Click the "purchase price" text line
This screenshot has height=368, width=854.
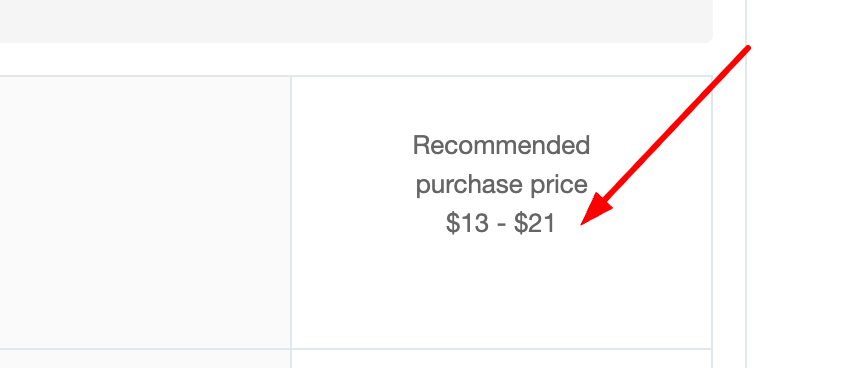click(501, 185)
